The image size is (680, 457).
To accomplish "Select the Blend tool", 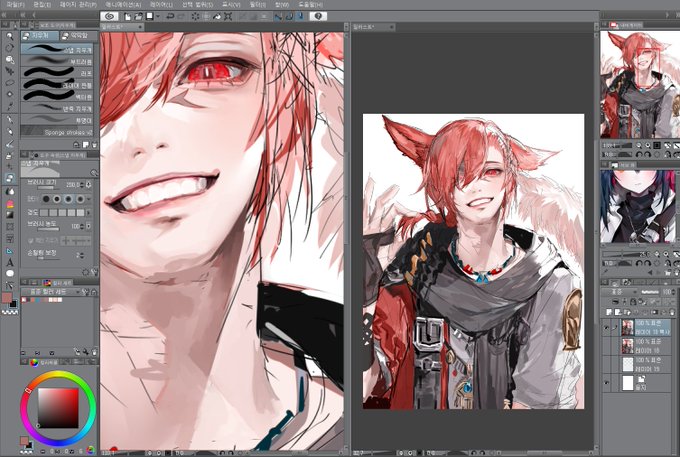I will (9, 191).
